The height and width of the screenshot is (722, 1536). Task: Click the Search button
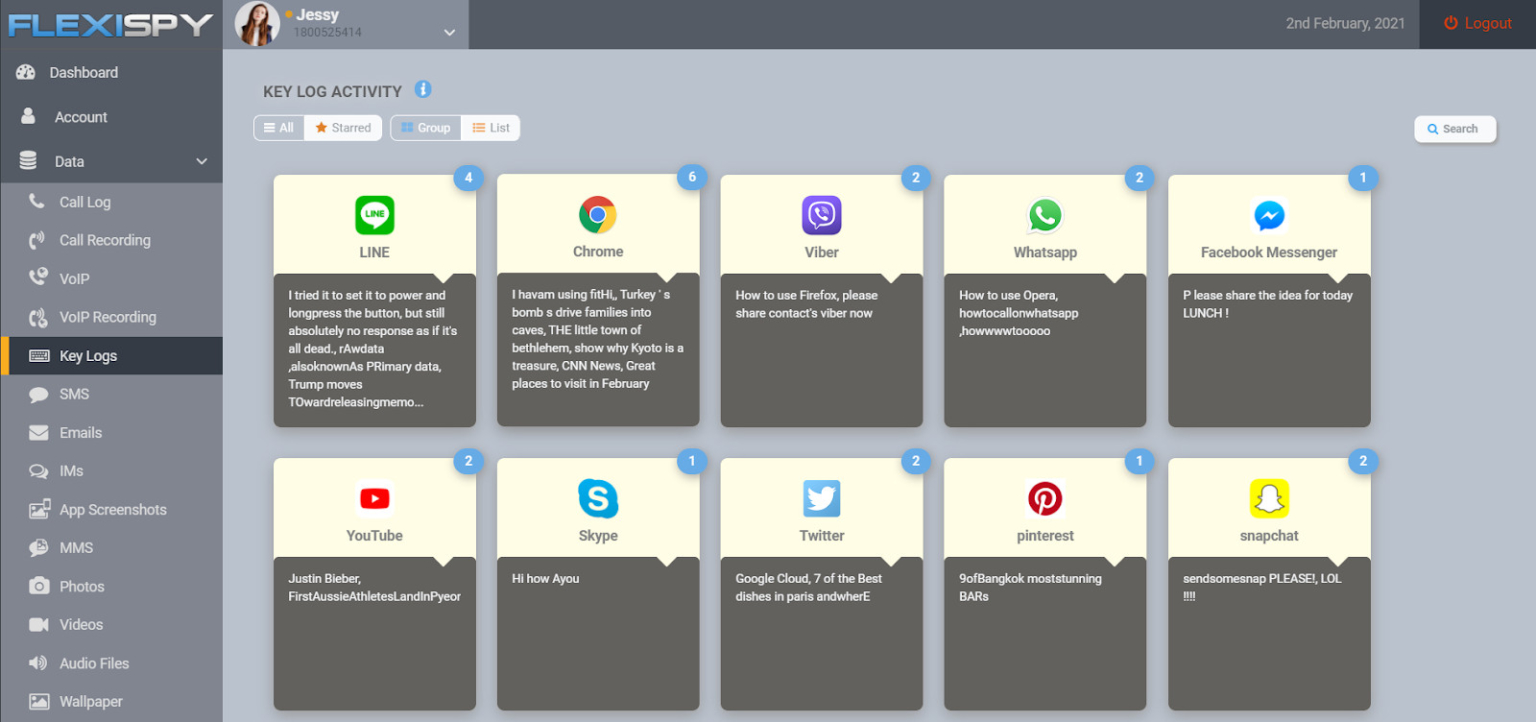tap(1454, 129)
